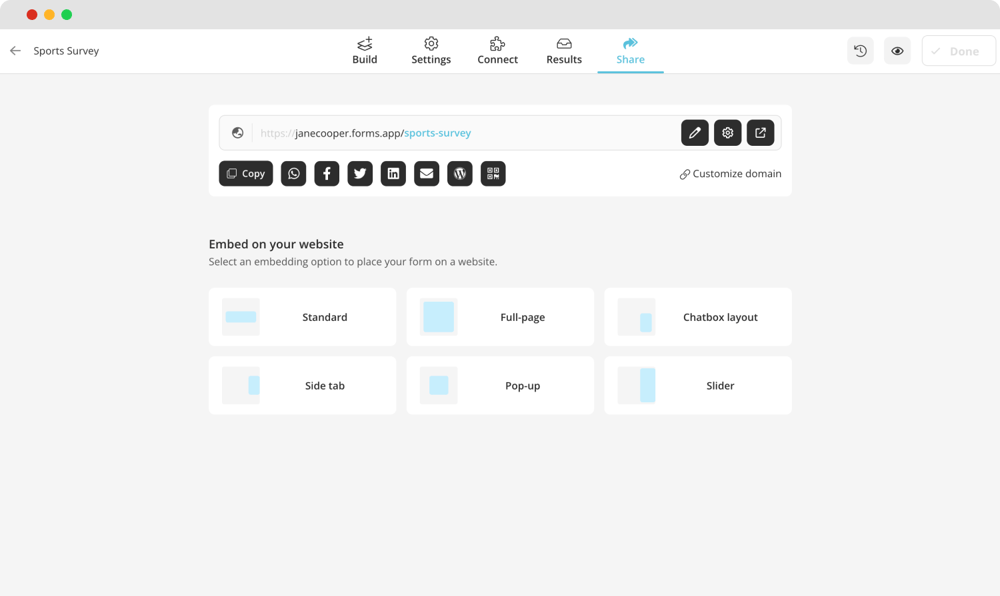The height and width of the screenshot is (596, 1000).
Task: Switch to the Connect tab
Action: [497, 50]
